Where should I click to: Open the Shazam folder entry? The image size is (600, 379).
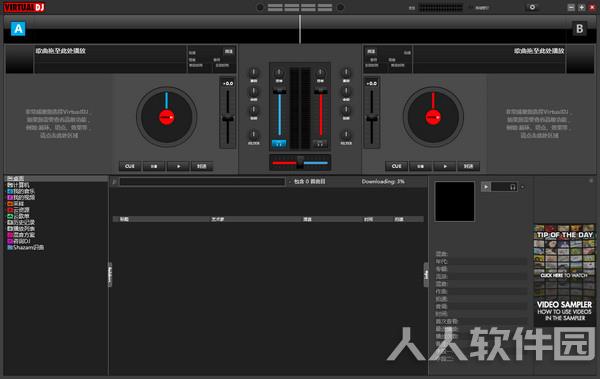point(25,248)
